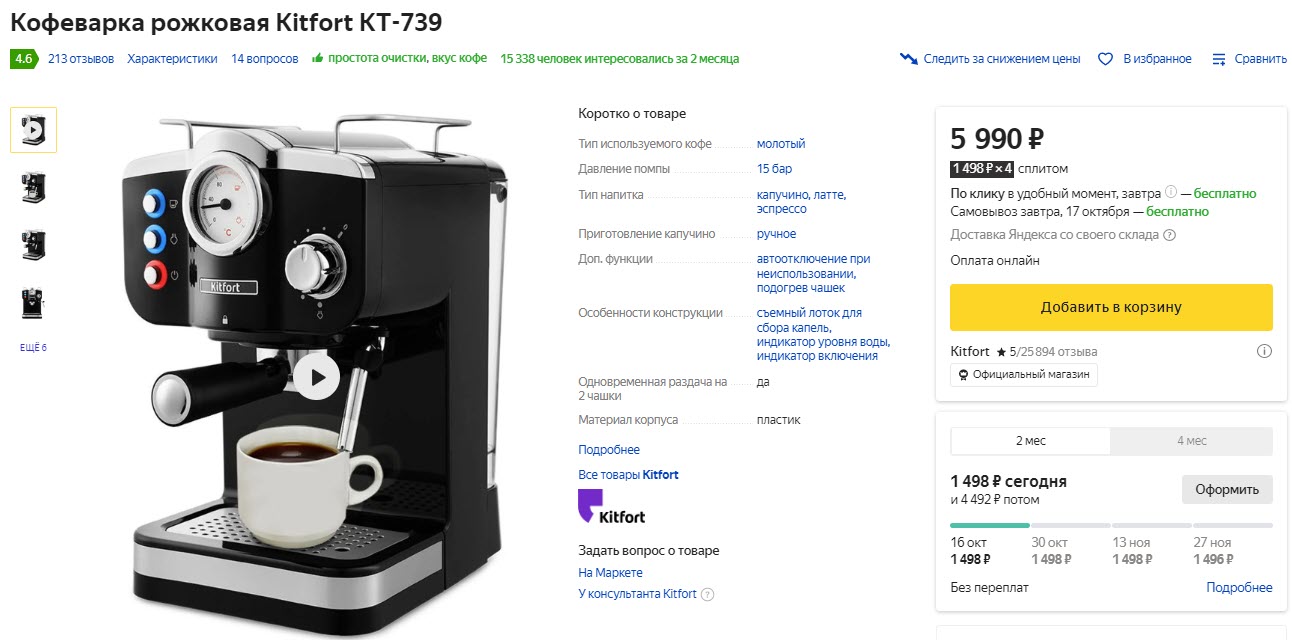Click the split payment progress bar

coord(1111,525)
